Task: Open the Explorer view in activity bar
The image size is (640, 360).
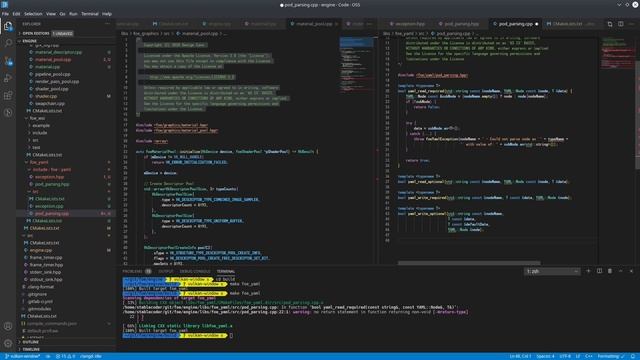Action: click(8, 27)
